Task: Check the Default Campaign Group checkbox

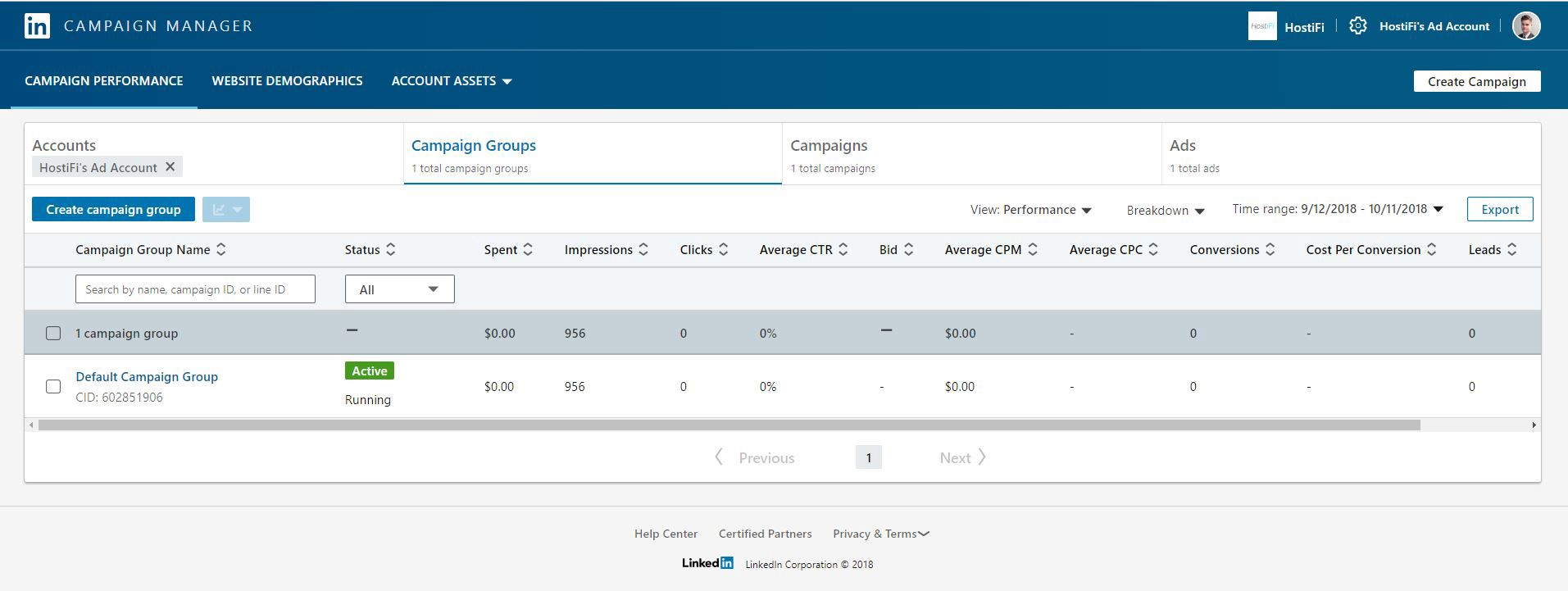Action: [53, 386]
